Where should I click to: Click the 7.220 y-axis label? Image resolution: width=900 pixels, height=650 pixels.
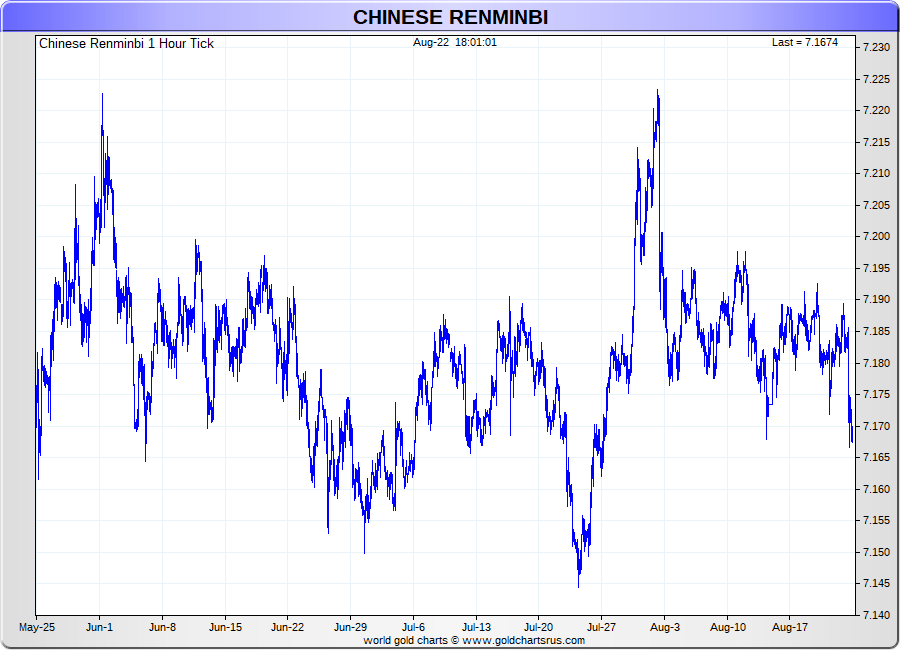coord(876,111)
